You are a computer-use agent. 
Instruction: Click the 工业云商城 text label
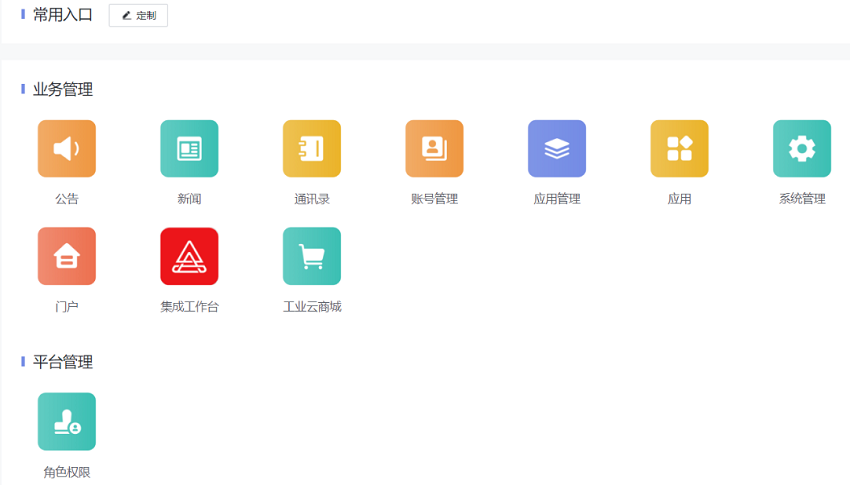(x=312, y=307)
